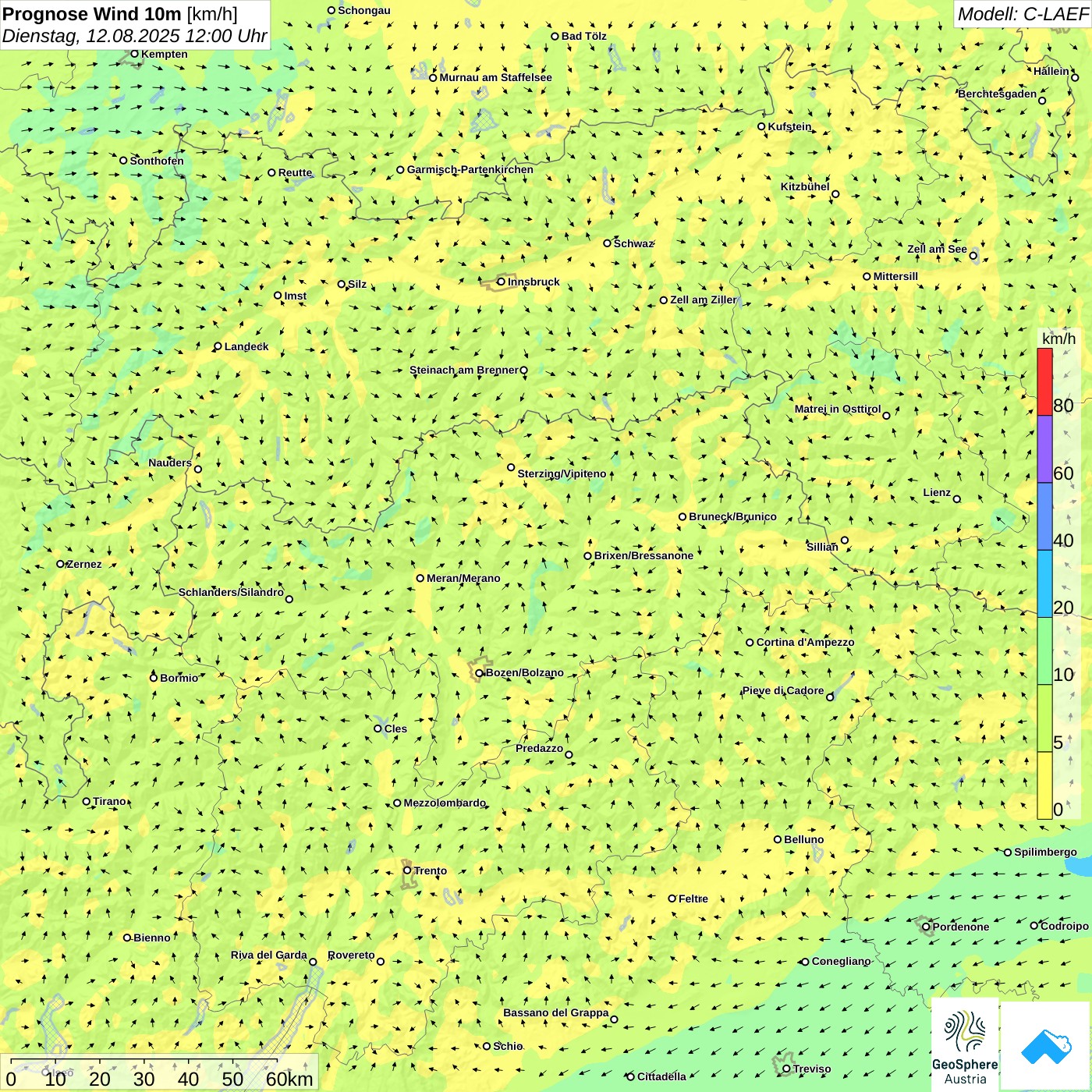This screenshot has width=1092, height=1092.
Task: Click the Treviso city marker
Action: (x=786, y=1069)
